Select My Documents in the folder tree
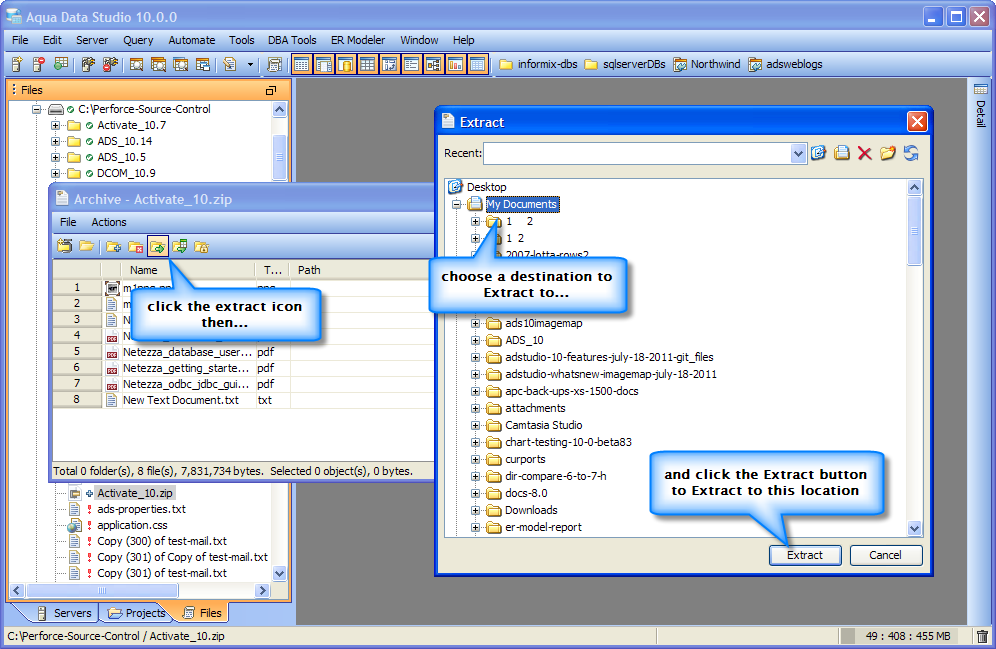This screenshot has width=996, height=649. (522, 204)
